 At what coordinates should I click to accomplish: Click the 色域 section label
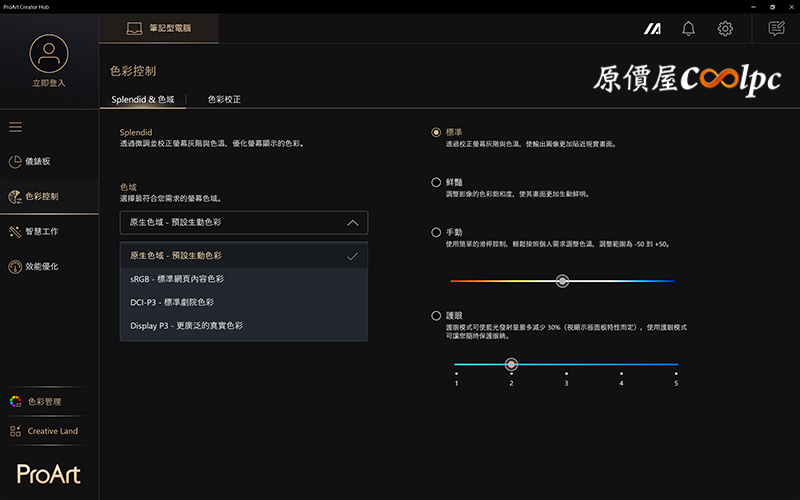coord(128,187)
